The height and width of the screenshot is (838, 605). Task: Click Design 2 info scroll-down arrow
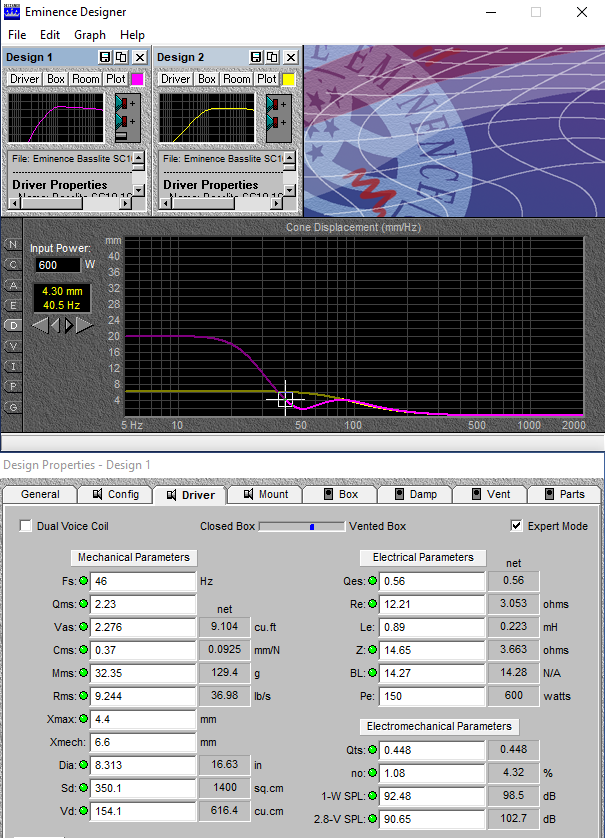(290, 190)
